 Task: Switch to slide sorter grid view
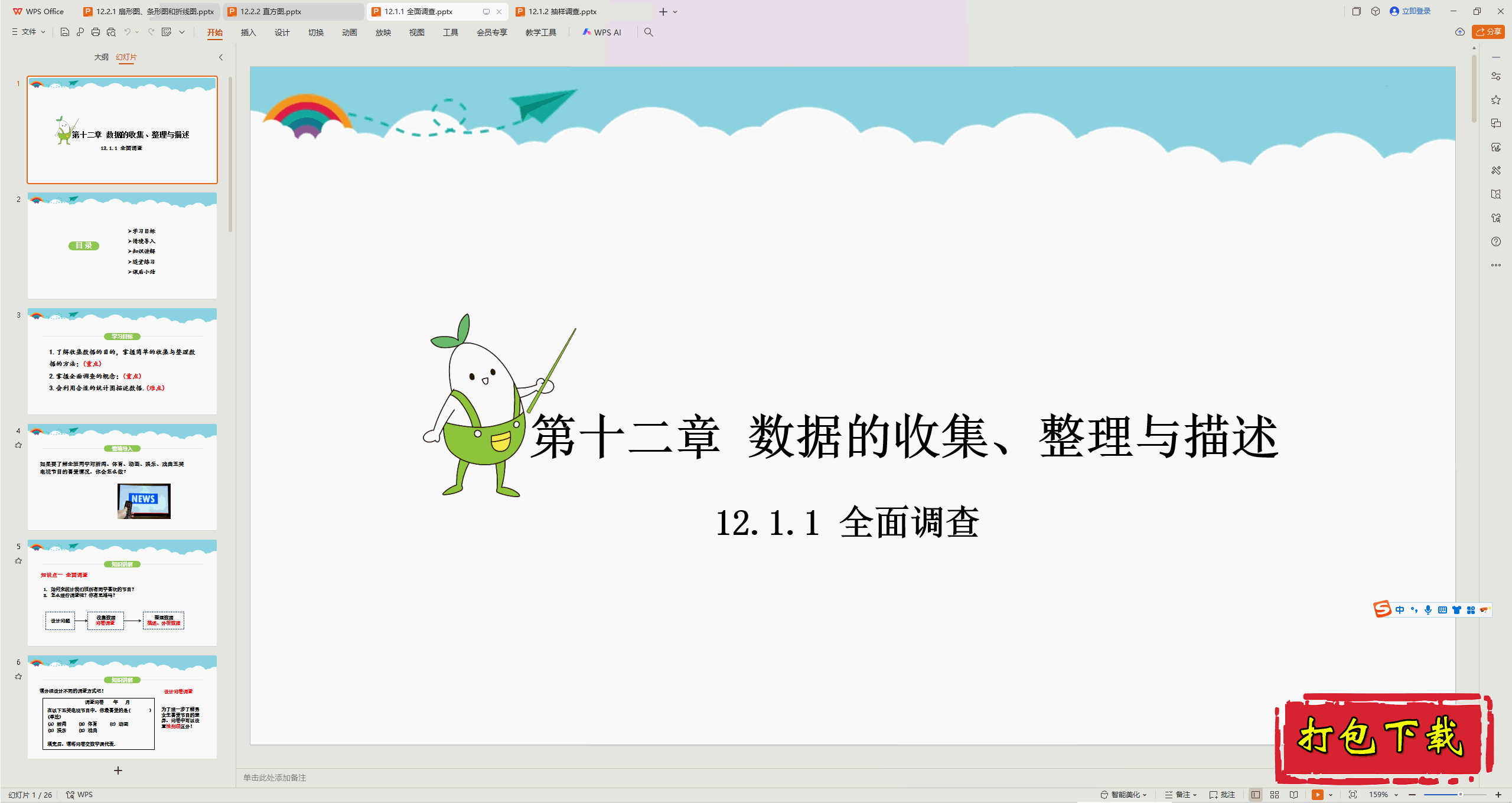pos(1275,795)
